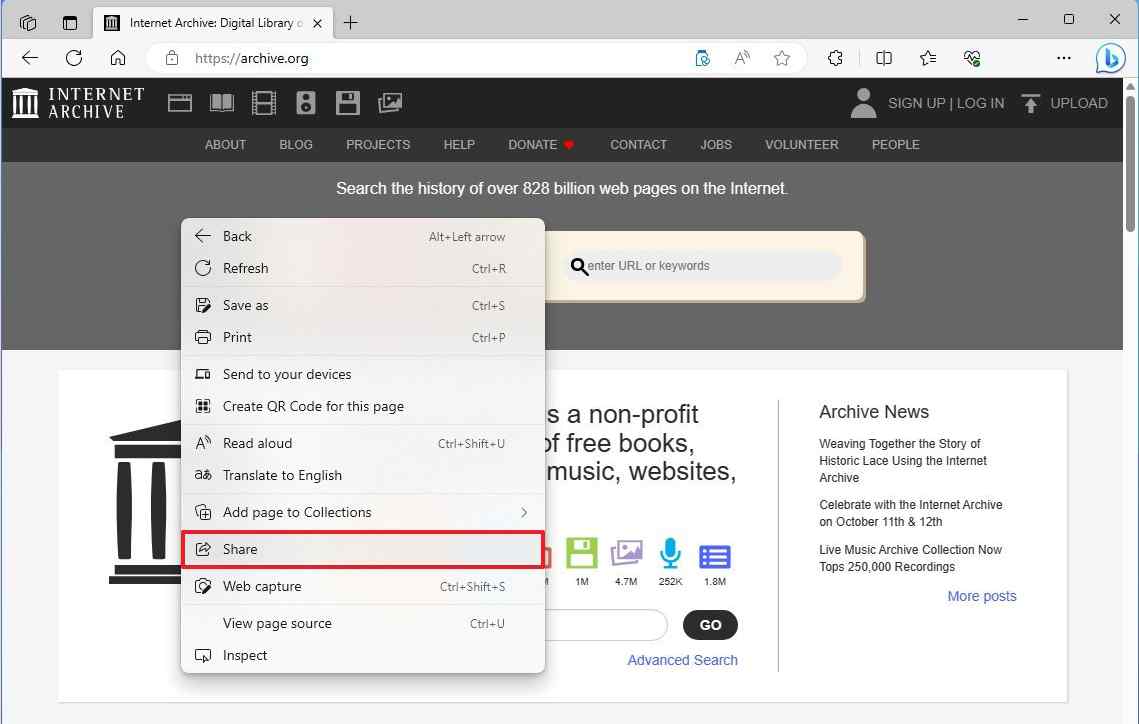
Task: Open the Settings and more ellipsis menu
Action: pyautogui.click(x=1064, y=58)
